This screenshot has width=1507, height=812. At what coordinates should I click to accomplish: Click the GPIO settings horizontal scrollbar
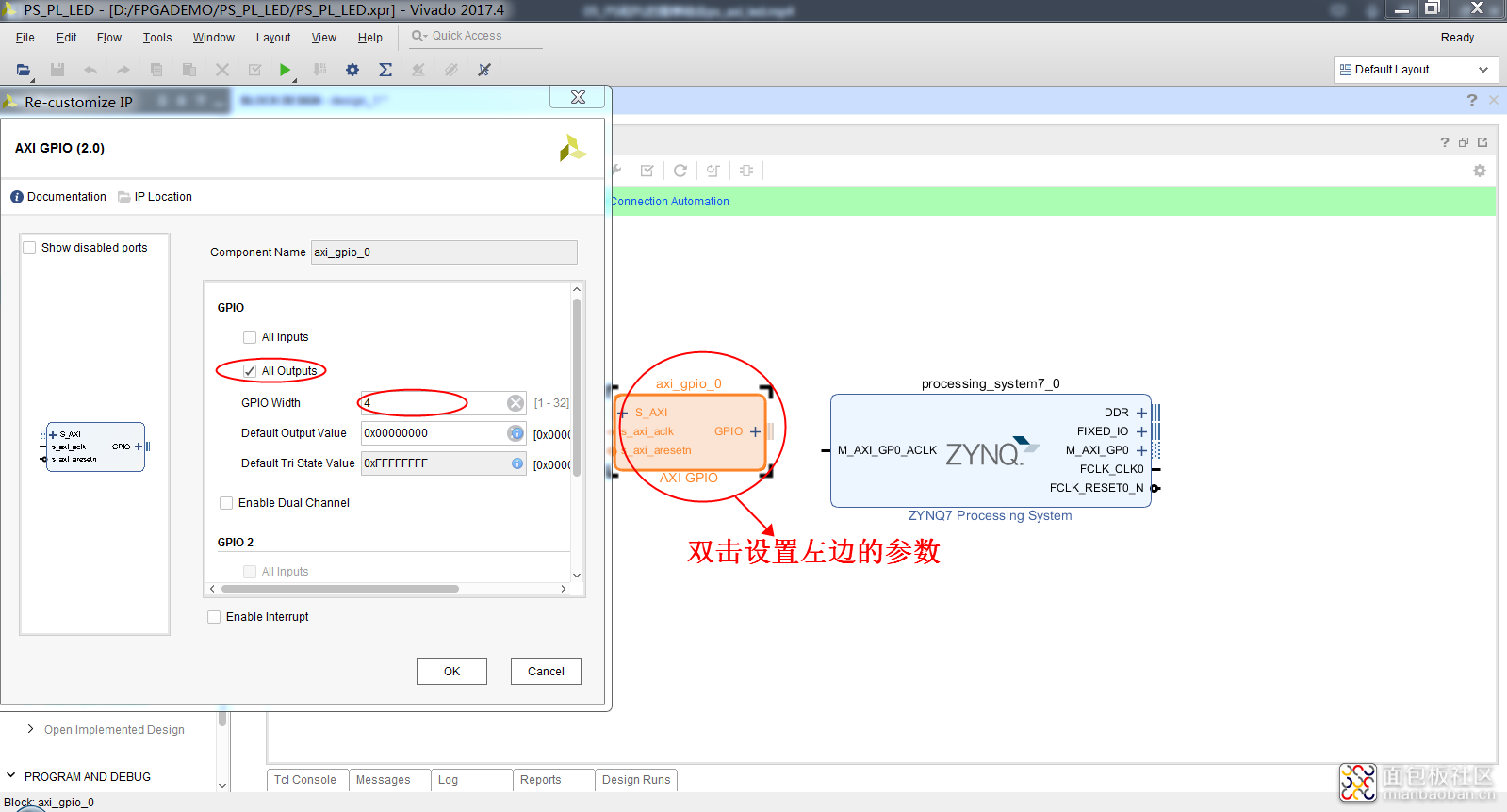point(340,589)
